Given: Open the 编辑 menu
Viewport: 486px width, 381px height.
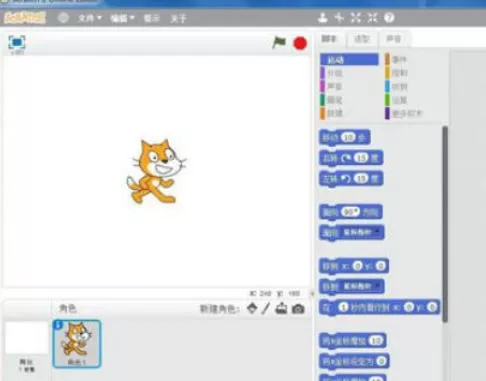Looking at the screenshot, I should point(122,18).
